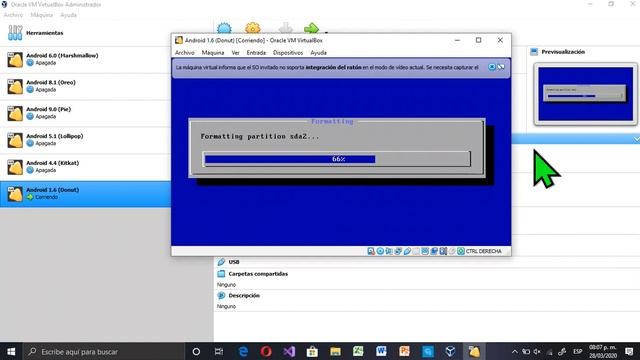
Task: Click the 'Escribe aquí para buscar' search box
Action: [x=104, y=351]
